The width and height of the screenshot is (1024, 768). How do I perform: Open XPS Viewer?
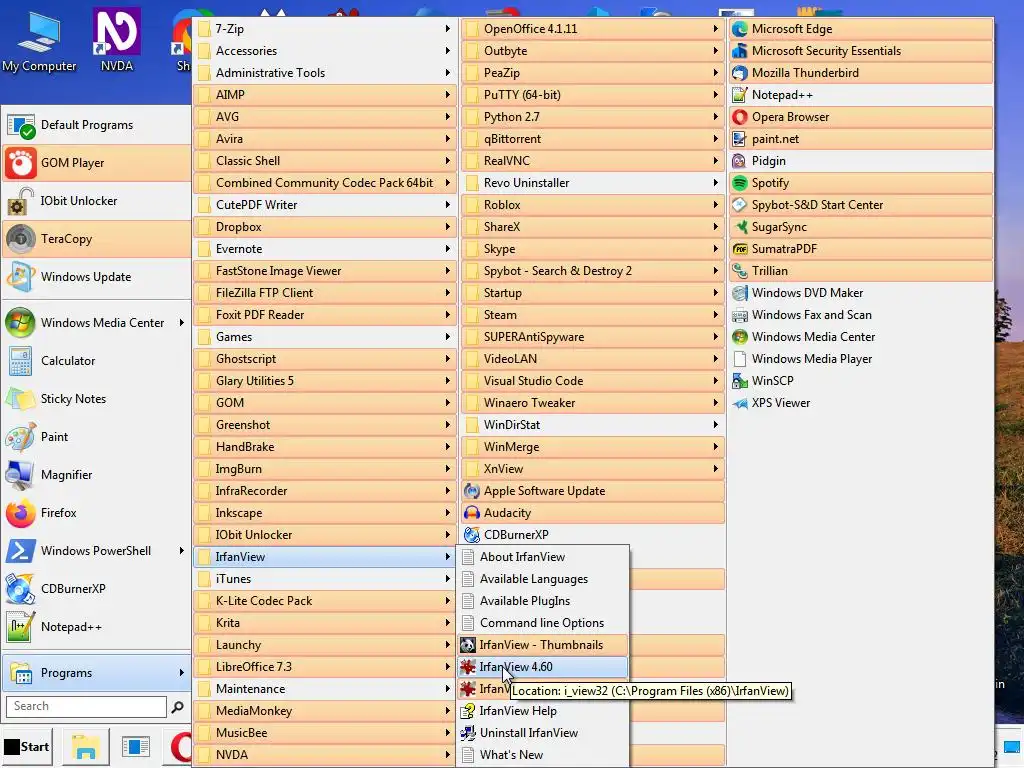[861, 402]
